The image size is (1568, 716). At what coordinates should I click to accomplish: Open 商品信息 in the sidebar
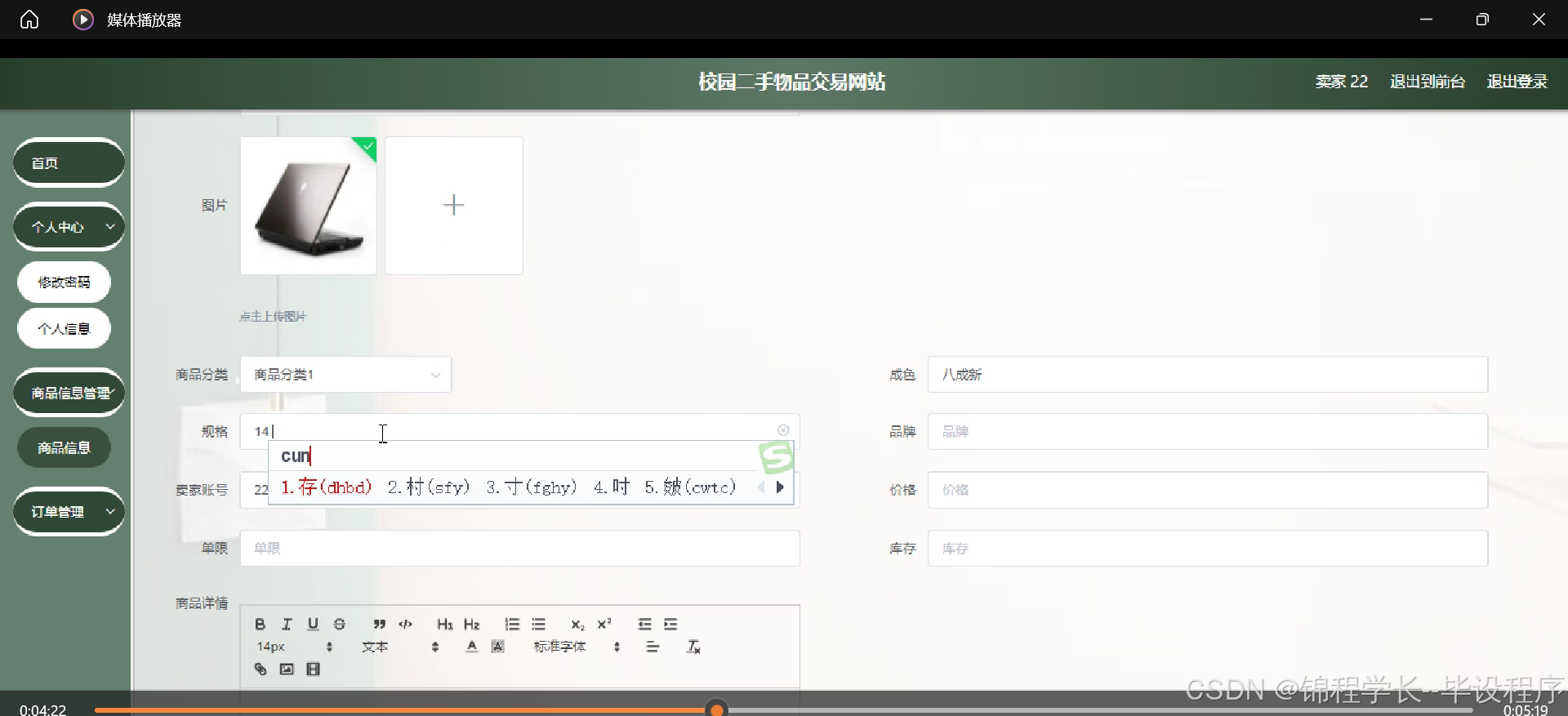point(64,447)
